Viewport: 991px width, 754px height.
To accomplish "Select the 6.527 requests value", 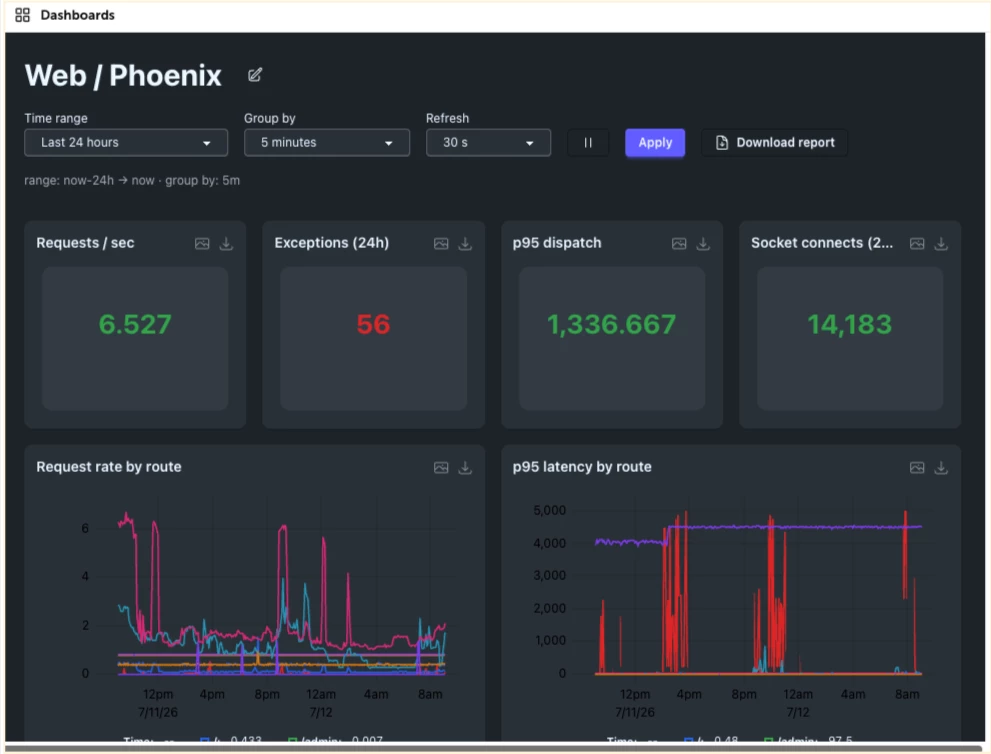I will (x=135, y=324).
